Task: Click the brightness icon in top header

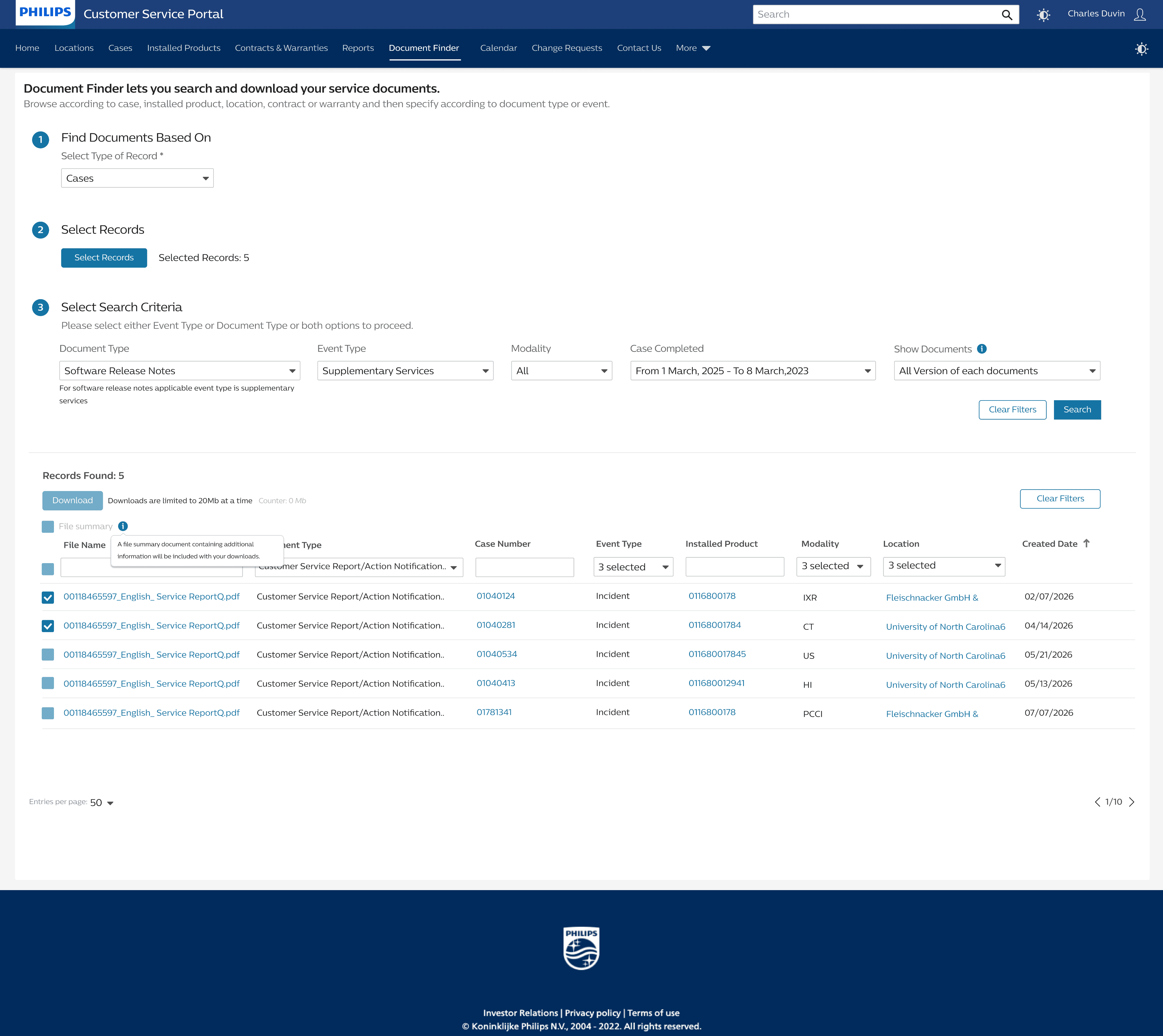Action: 1043,15
